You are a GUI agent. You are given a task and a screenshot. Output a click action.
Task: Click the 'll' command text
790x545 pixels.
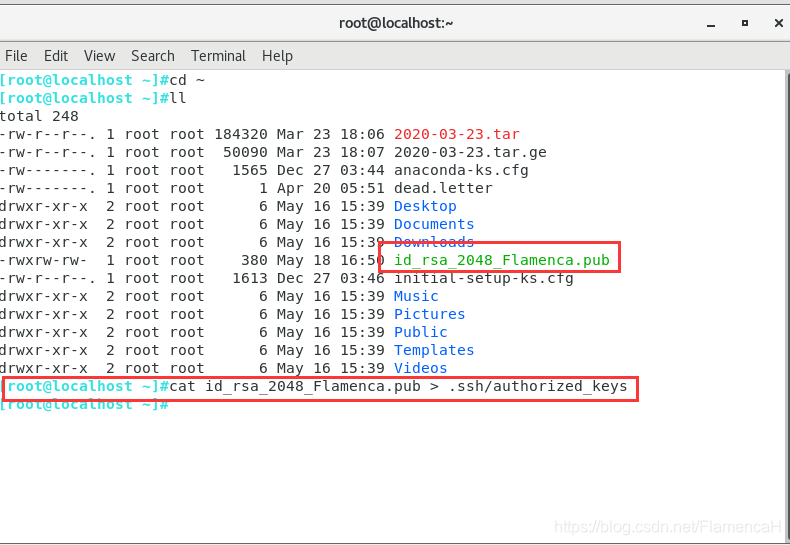(178, 98)
